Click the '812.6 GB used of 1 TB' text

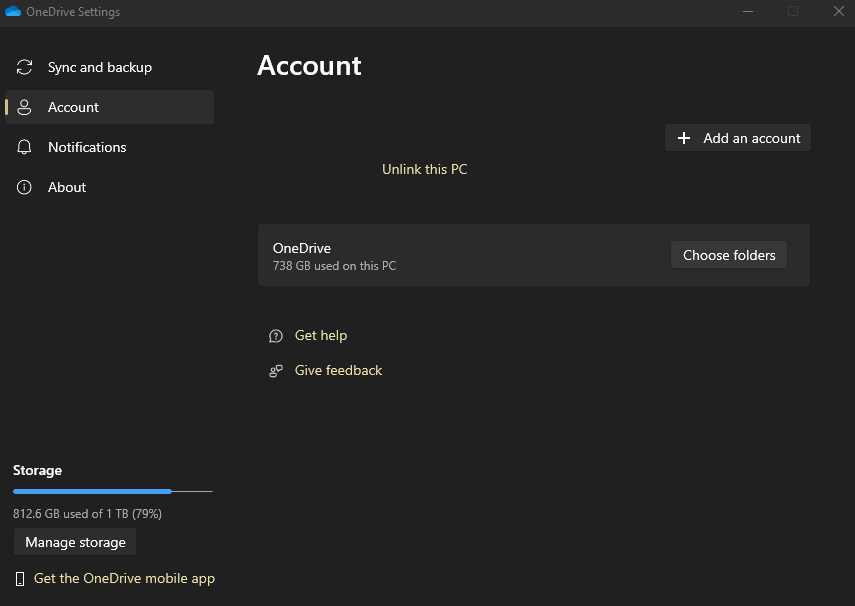(x=87, y=513)
